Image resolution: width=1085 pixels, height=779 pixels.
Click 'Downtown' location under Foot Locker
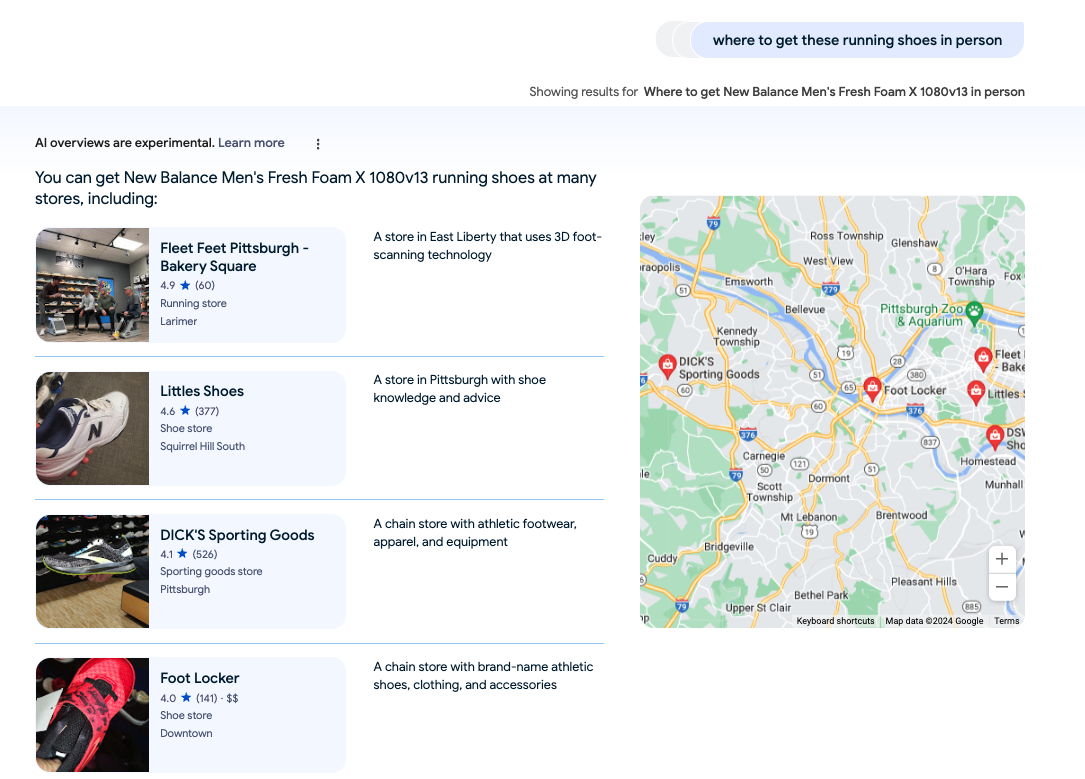click(186, 733)
